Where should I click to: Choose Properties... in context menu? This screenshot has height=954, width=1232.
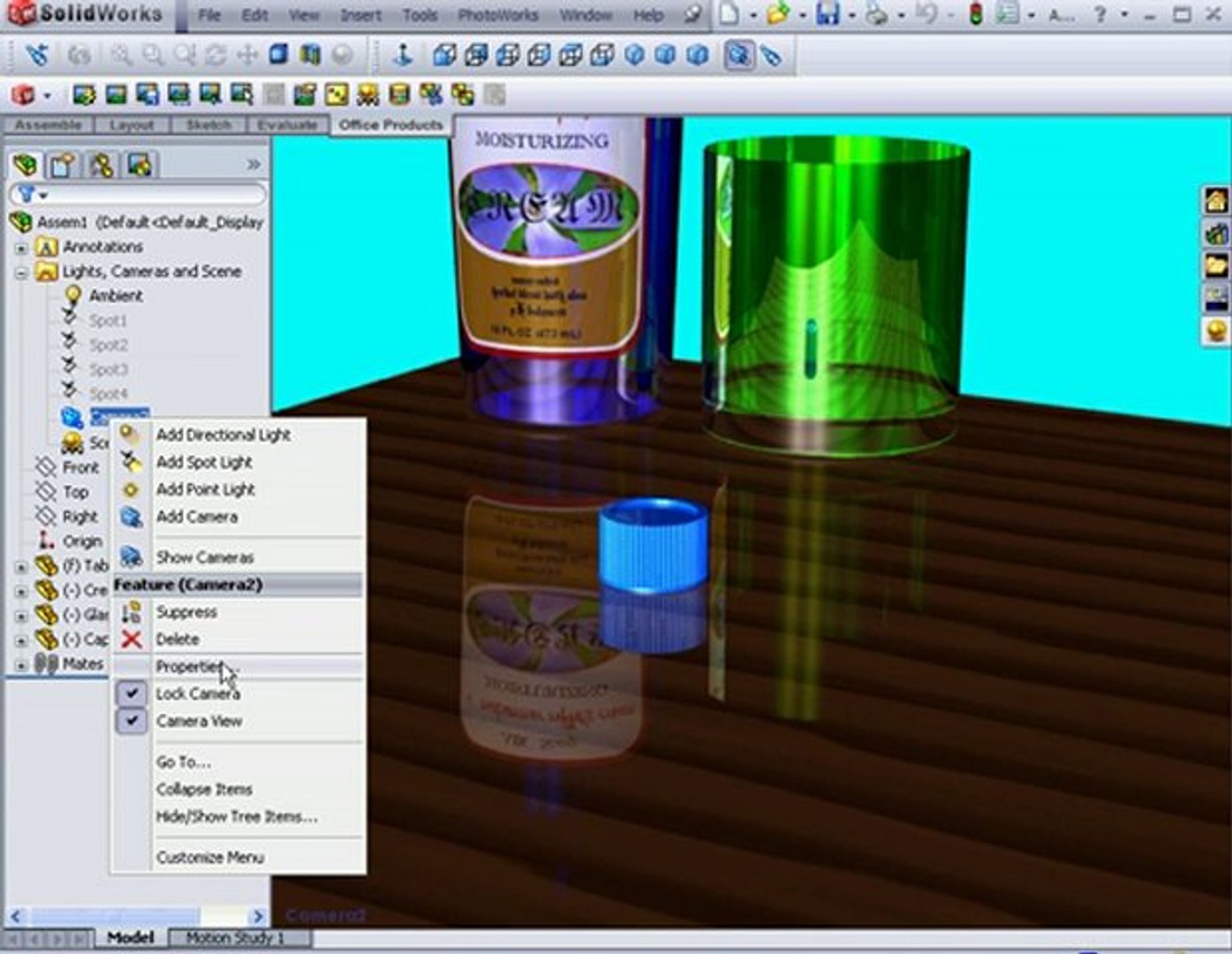238,666
